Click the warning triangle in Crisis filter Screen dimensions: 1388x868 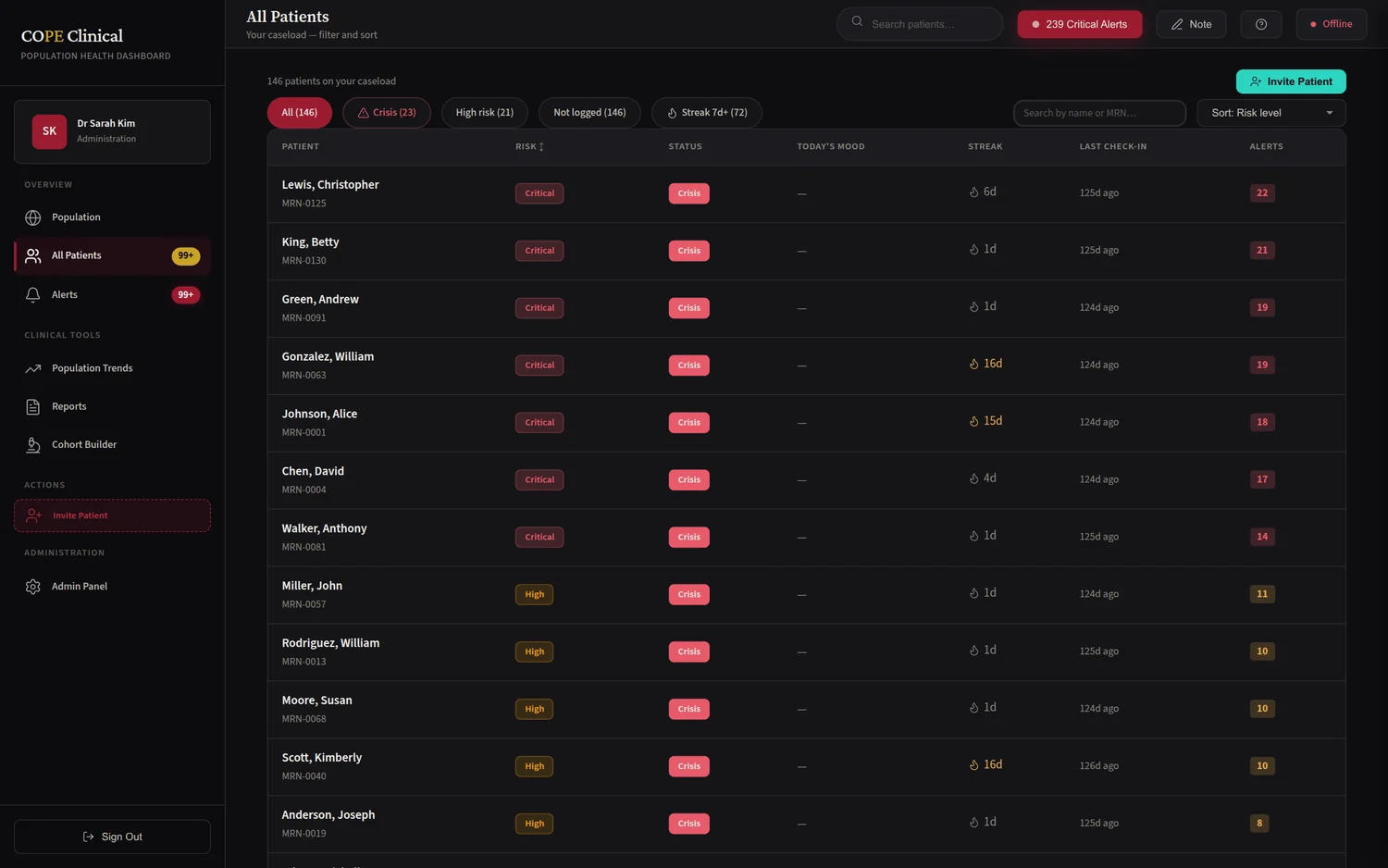pos(364,113)
